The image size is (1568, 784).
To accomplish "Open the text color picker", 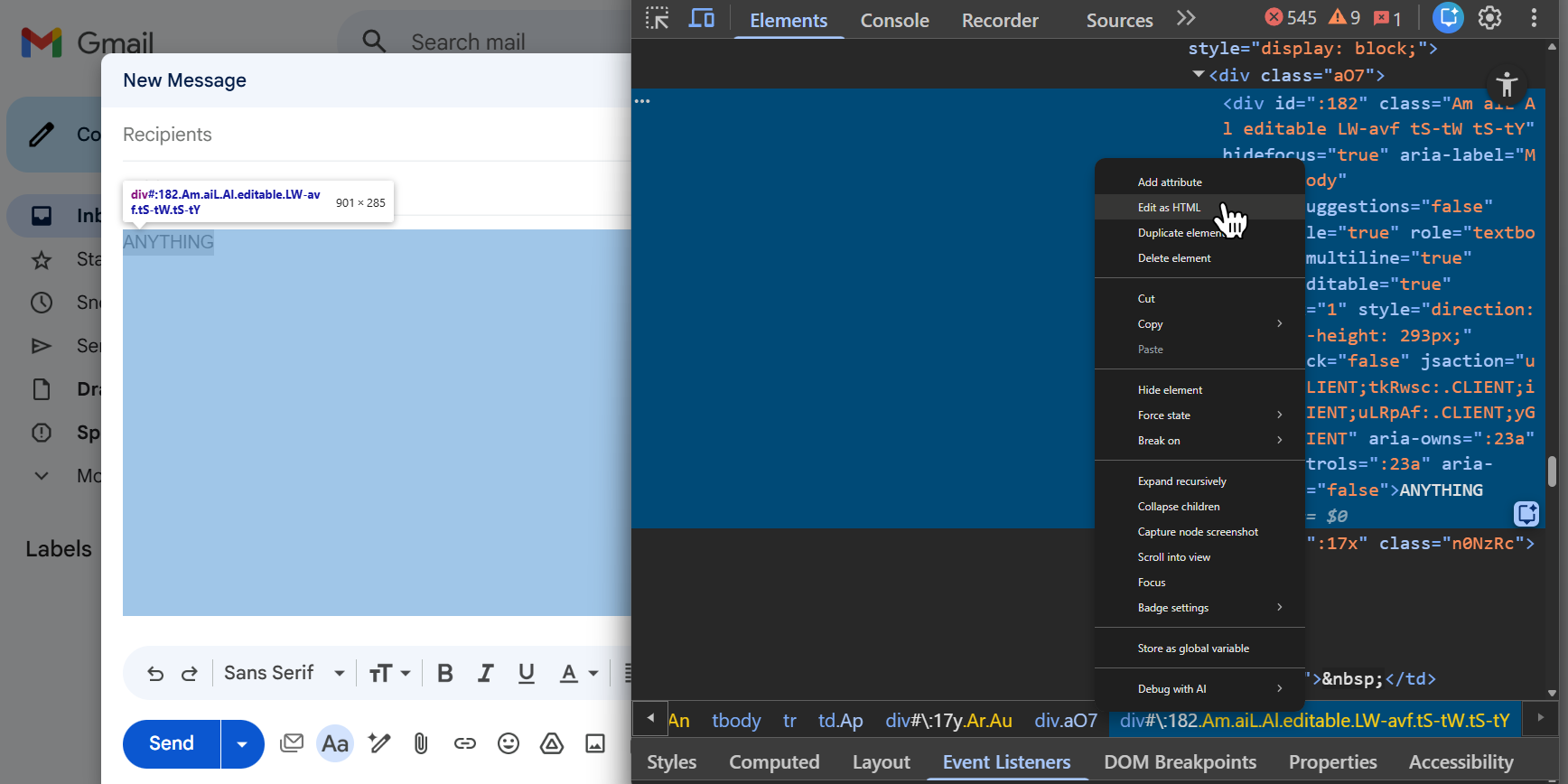I will click(578, 673).
